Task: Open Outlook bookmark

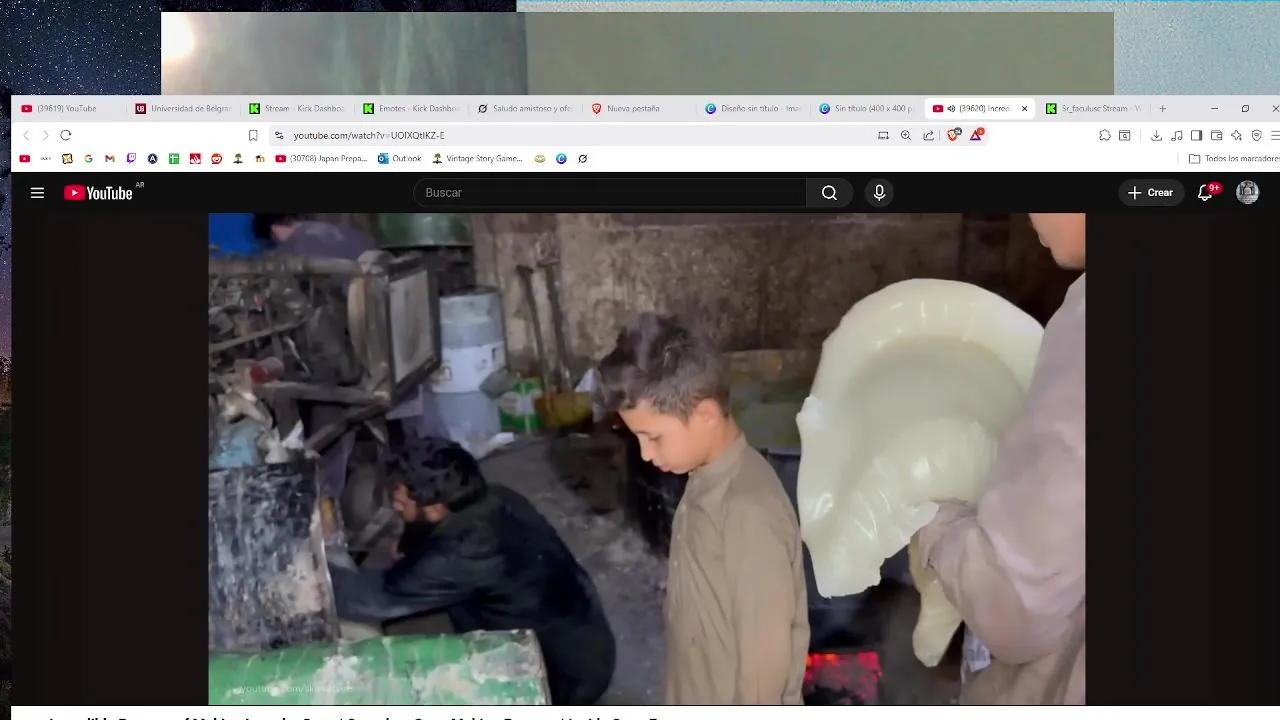Action: click(x=399, y=158)
